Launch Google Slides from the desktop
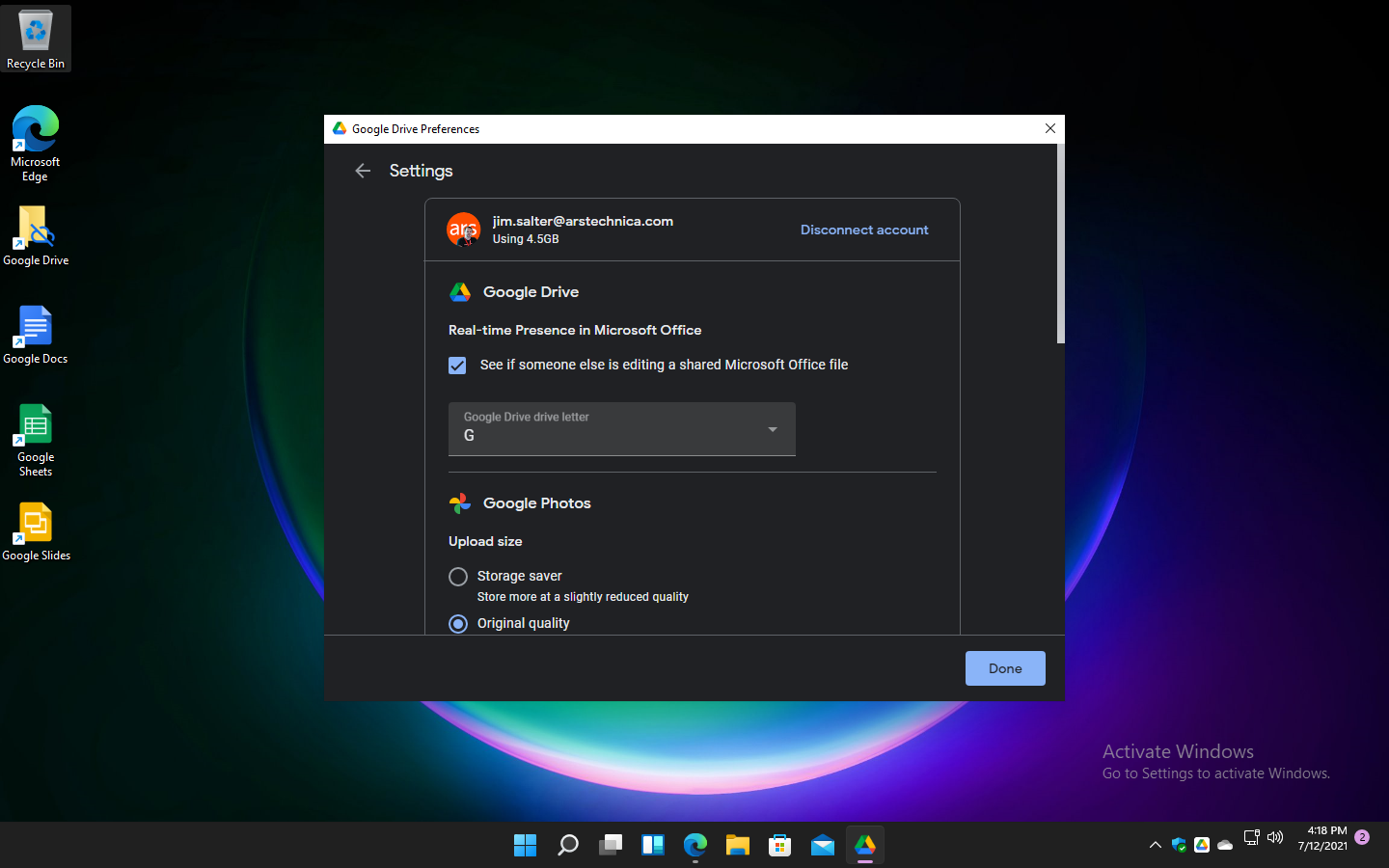 (36, 521)
